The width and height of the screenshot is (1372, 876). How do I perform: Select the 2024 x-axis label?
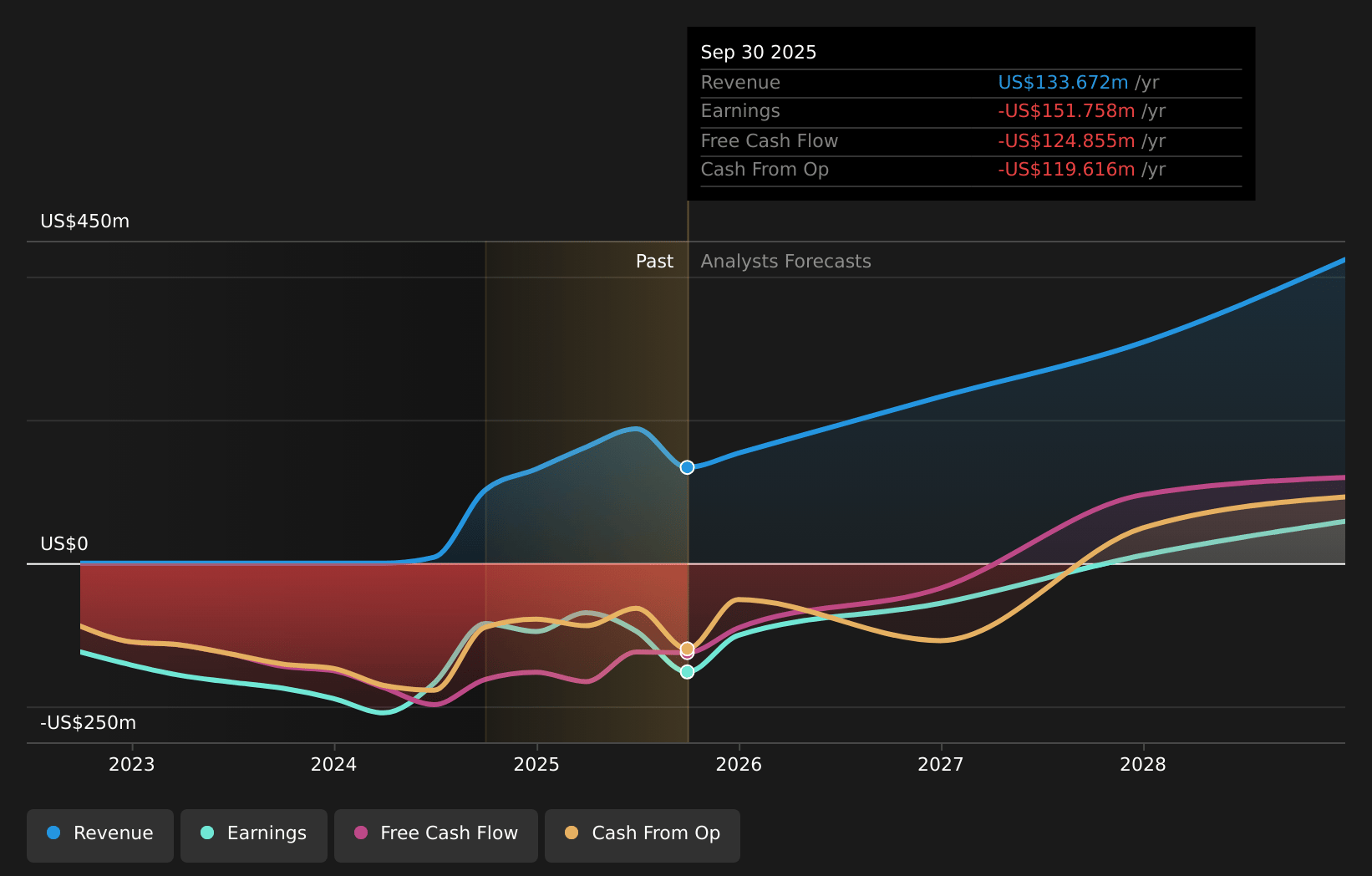click(x=334, y=765)
